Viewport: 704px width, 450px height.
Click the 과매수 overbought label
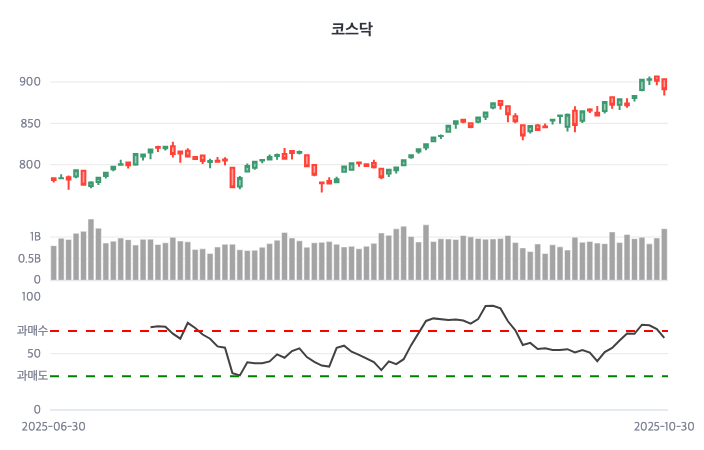[x=31, y=331]
